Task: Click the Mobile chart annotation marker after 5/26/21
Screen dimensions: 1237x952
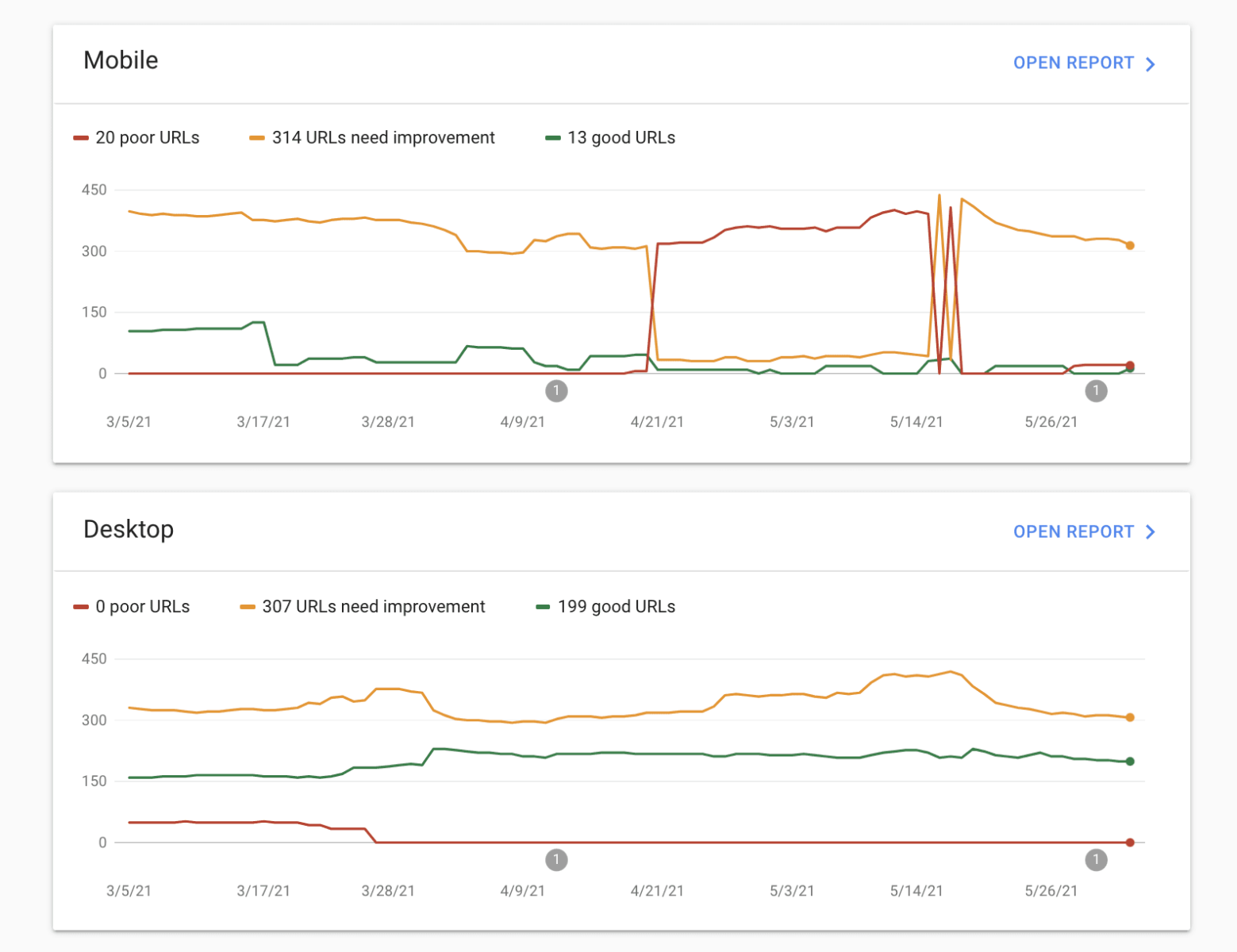Action: click(1096, 390)
